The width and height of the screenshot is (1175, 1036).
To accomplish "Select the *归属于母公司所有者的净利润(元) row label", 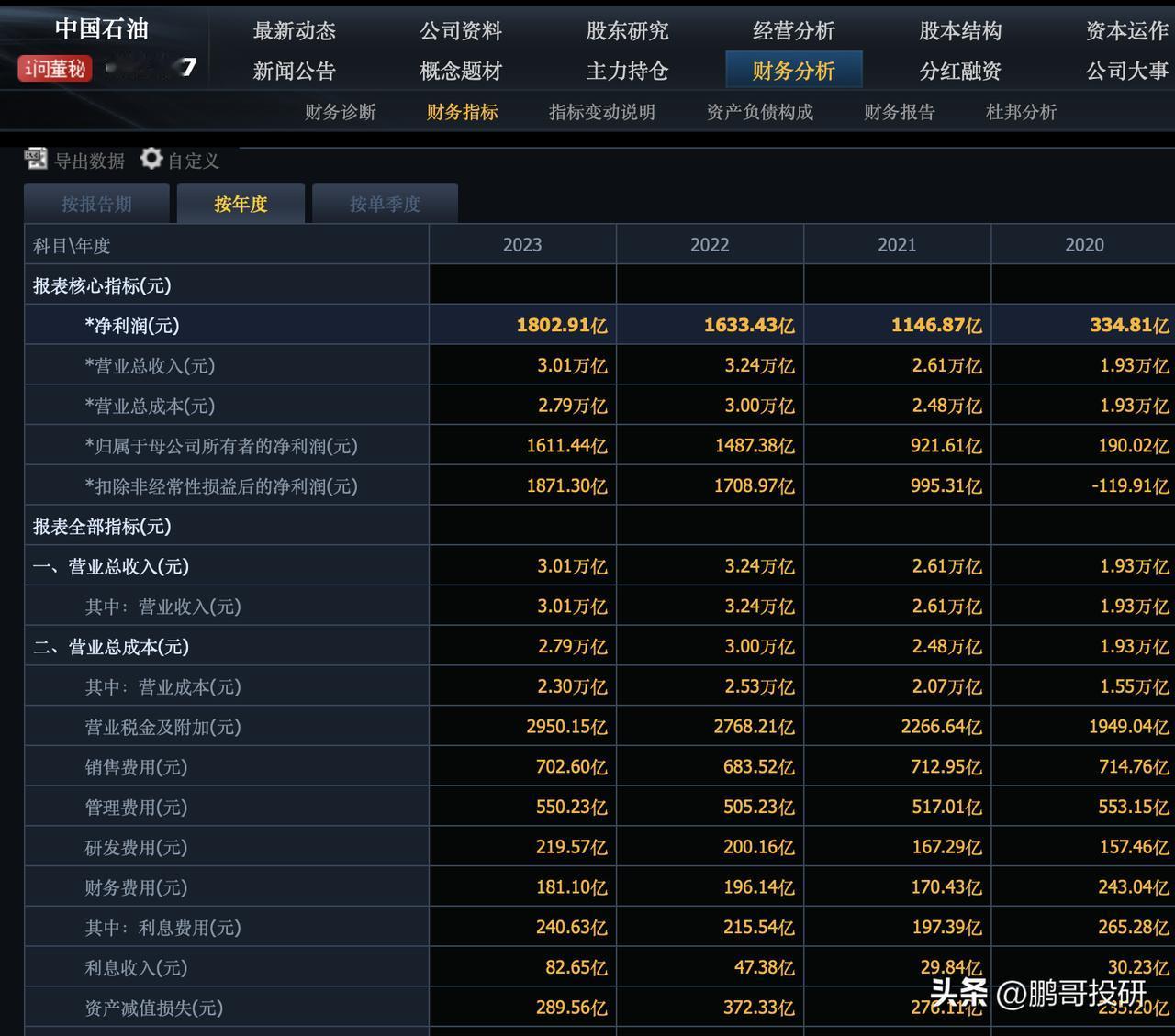I will [221, 446].
